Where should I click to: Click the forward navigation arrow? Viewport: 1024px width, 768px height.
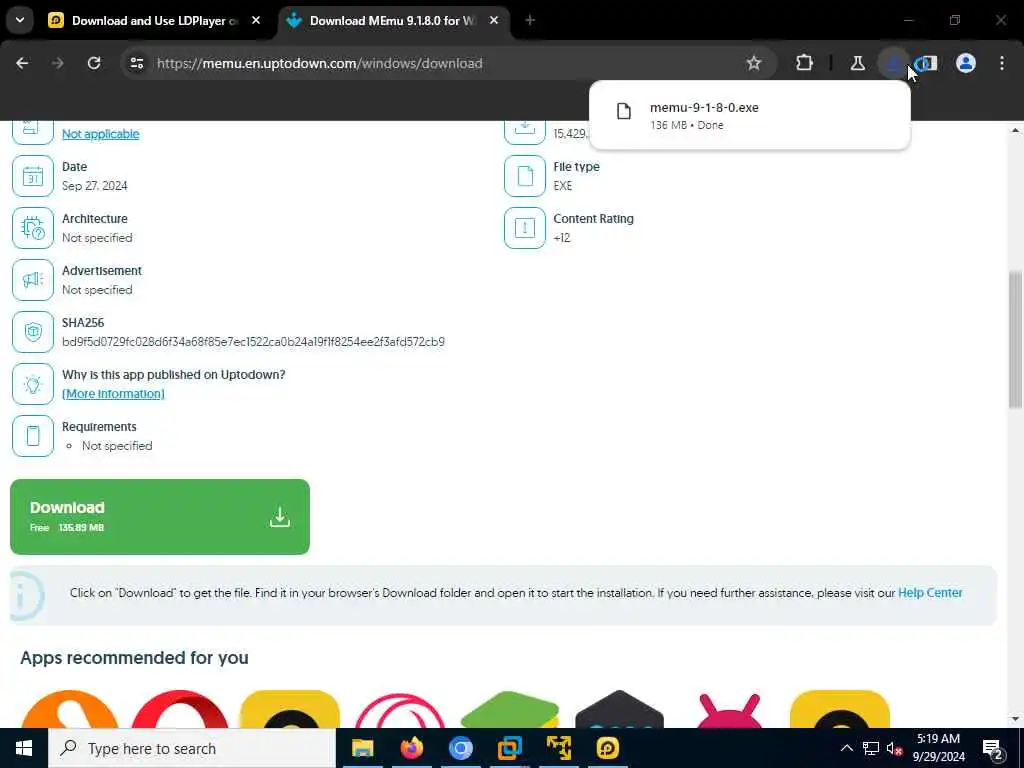click(57, 63)
